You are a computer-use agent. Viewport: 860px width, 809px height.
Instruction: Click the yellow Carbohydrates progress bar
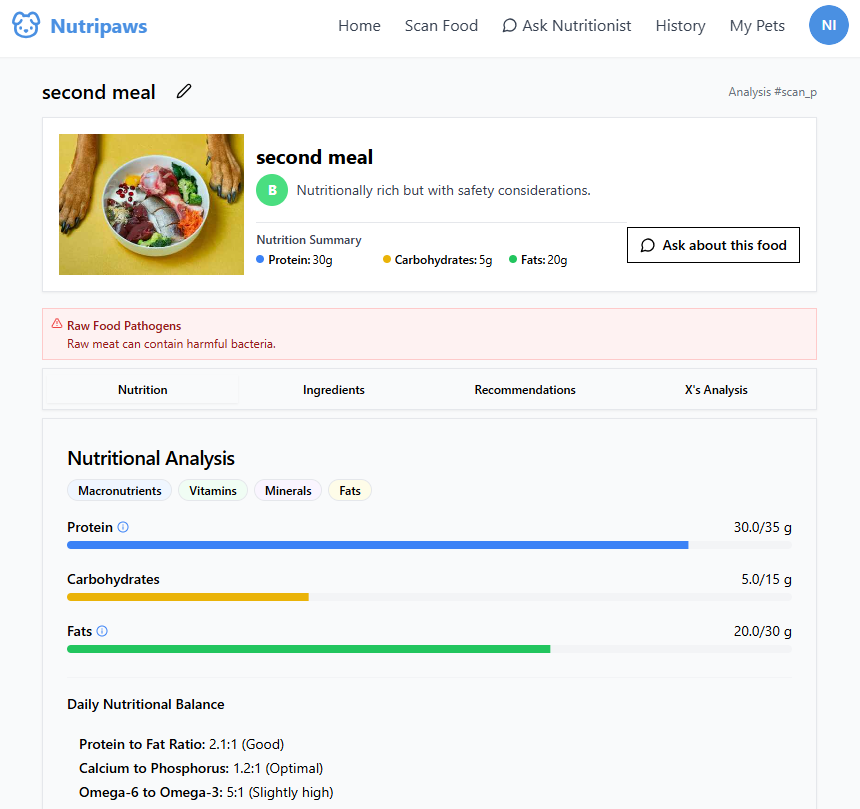coord(188,597)
